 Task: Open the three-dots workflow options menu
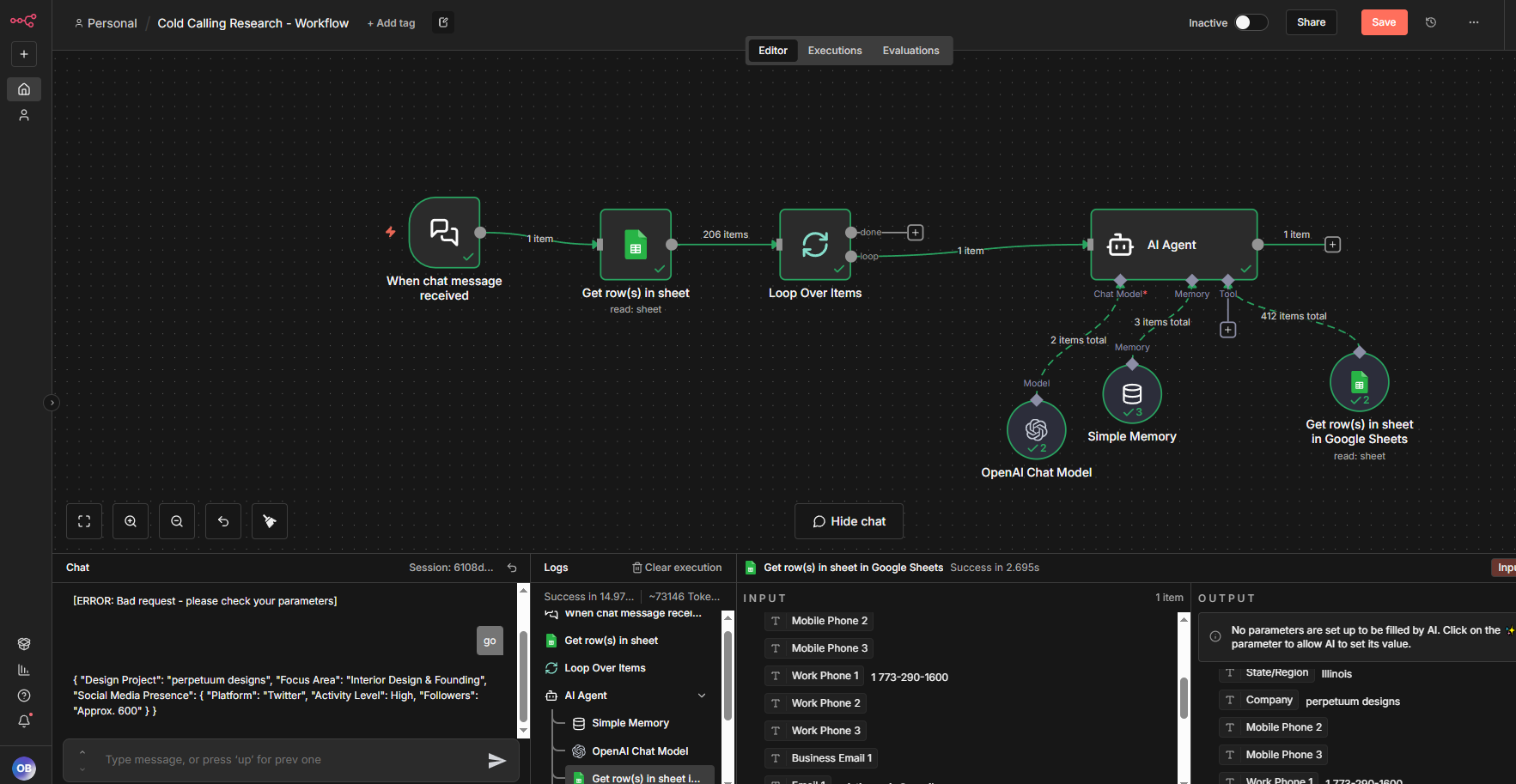1474,22
